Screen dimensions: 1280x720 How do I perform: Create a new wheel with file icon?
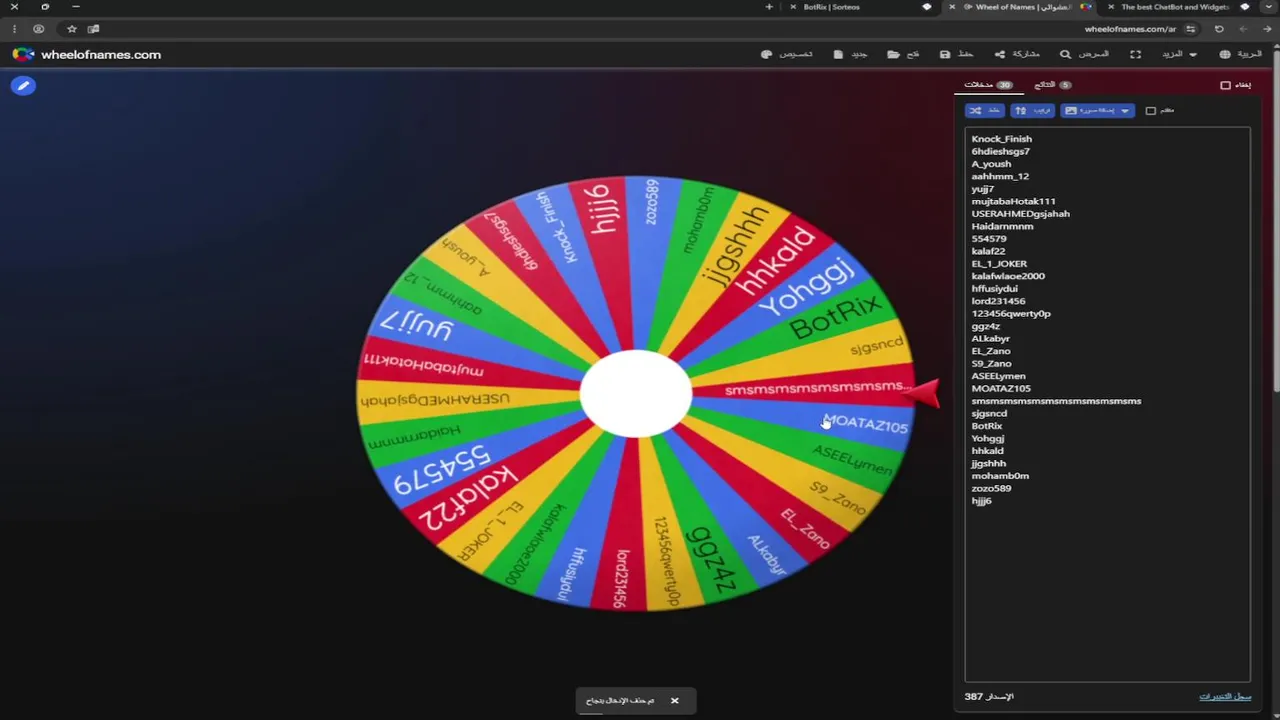pyautogui.click(x=838, y=54)
